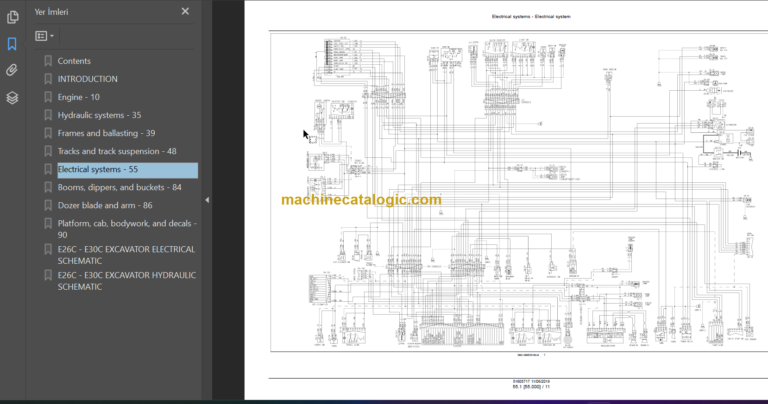768x404 pixels.
Task: Open the page thumbnails panel icon
Action: pyautogui.click(x=12, y=17)
